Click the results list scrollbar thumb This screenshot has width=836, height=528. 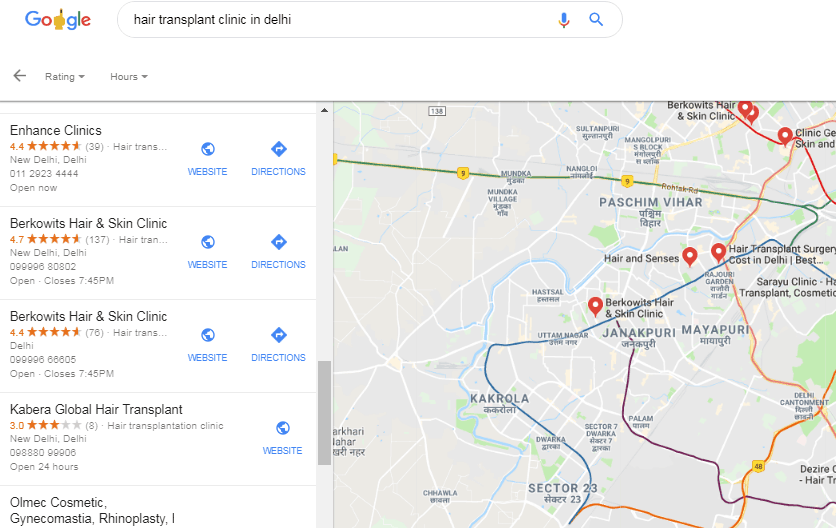pos(324,413)
